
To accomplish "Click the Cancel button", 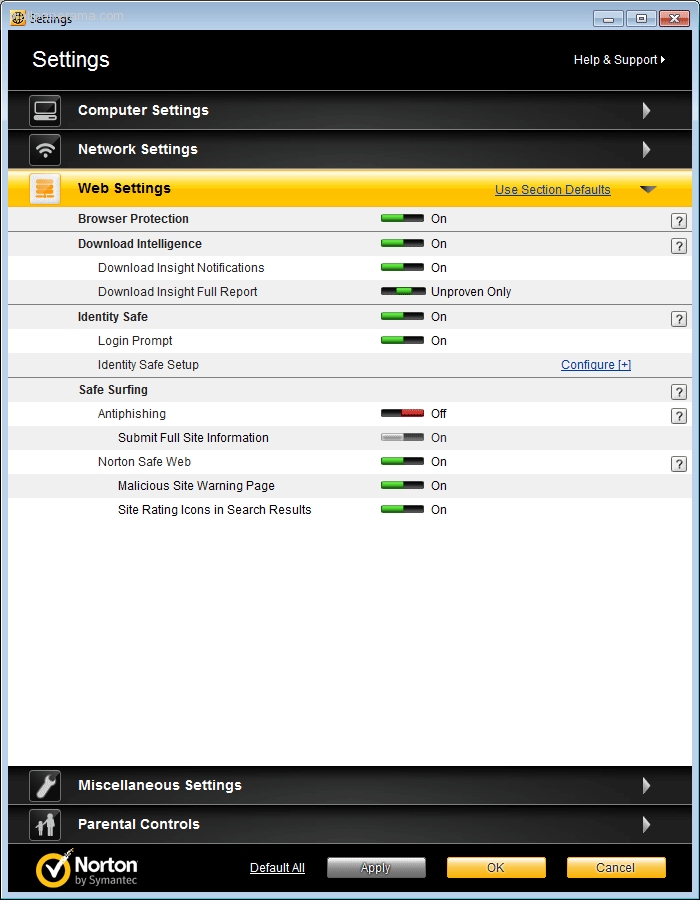I will point(616,868).
